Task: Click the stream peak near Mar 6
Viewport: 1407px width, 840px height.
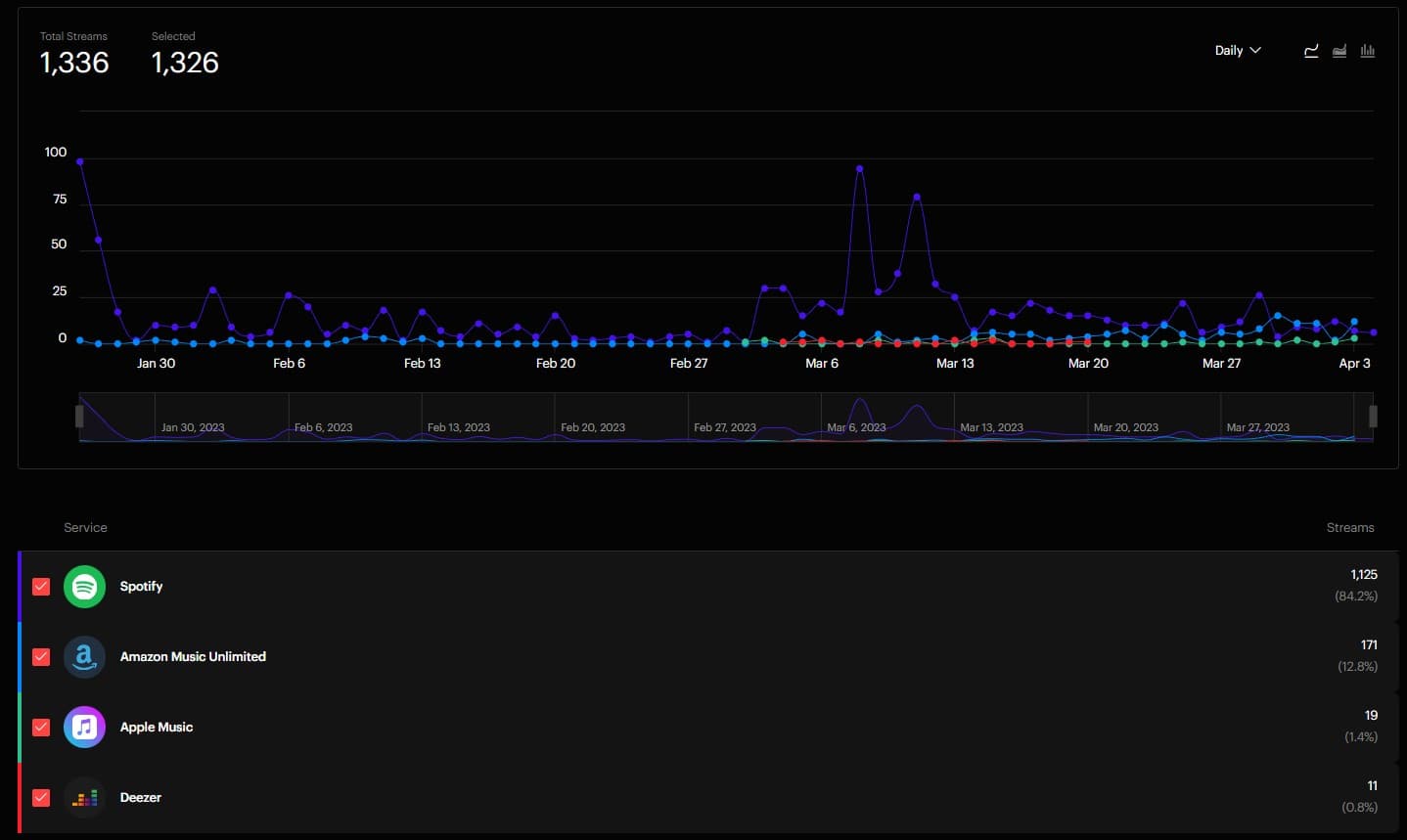Action: pos(859,167)
